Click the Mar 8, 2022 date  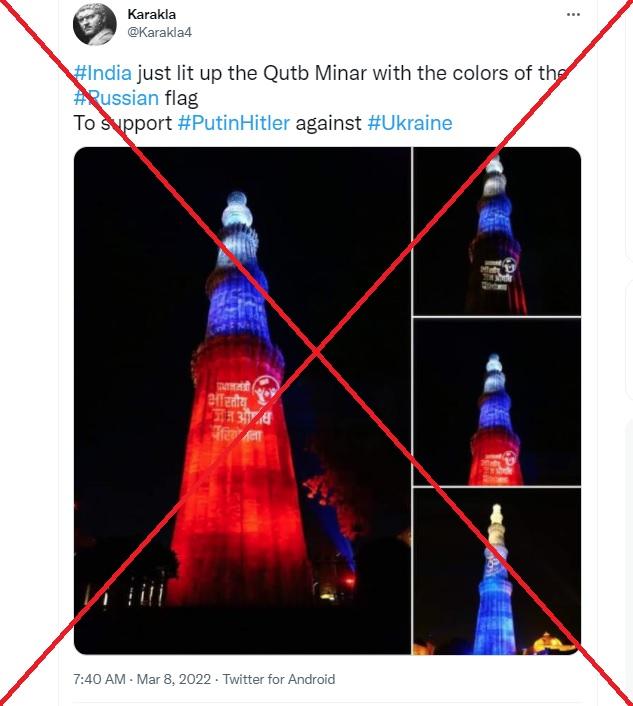[174, 679]
